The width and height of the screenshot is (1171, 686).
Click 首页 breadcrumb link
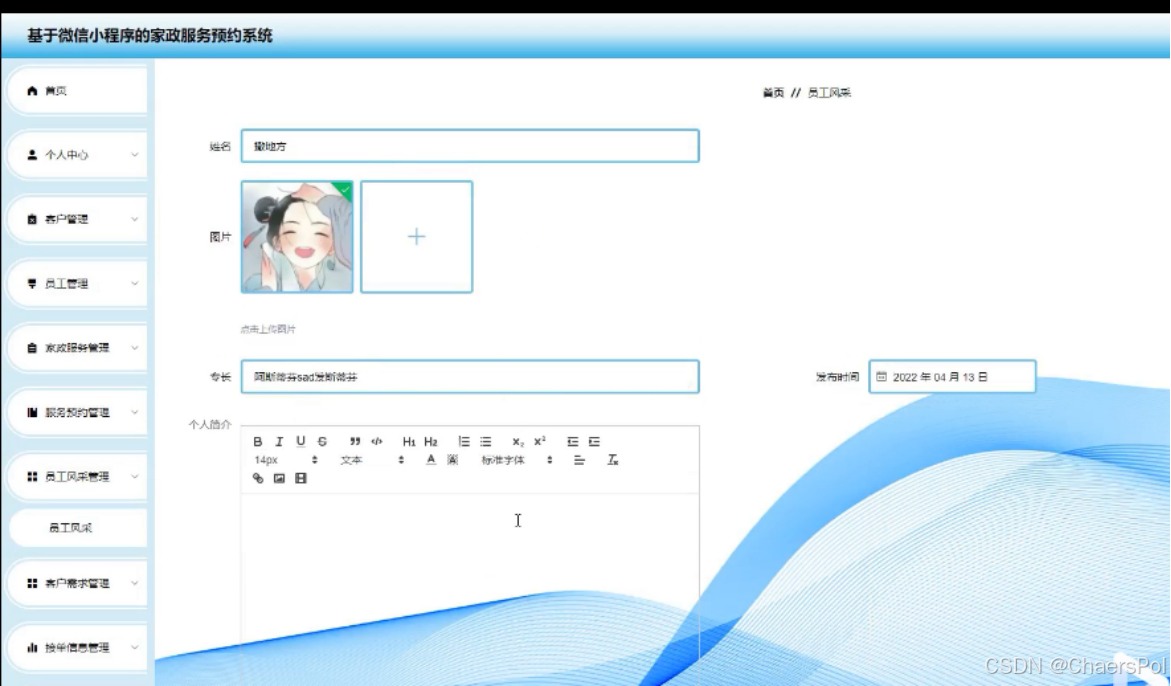(x=773, y=93)
